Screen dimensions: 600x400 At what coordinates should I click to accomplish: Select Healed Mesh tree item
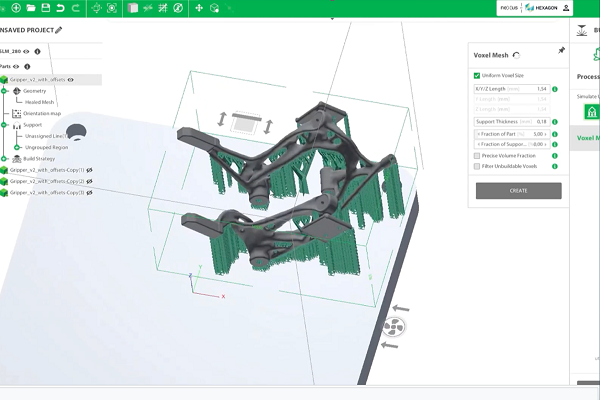click(39, 102)
